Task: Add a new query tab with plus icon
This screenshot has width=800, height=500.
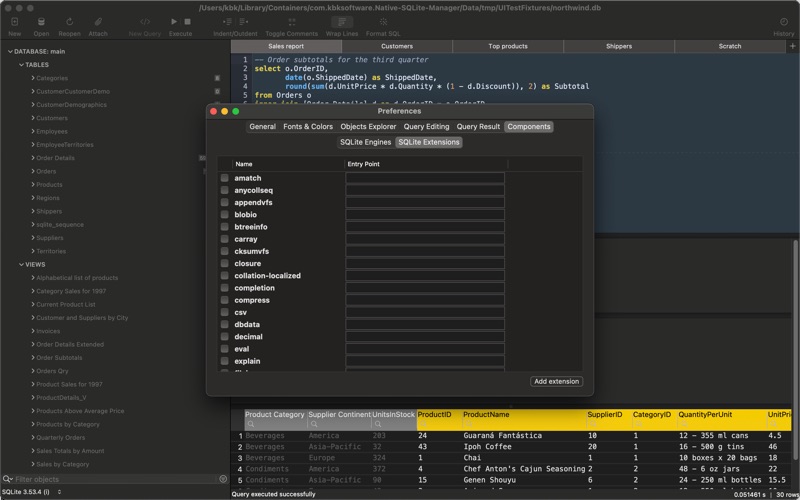Action: [x=792, y=46]
